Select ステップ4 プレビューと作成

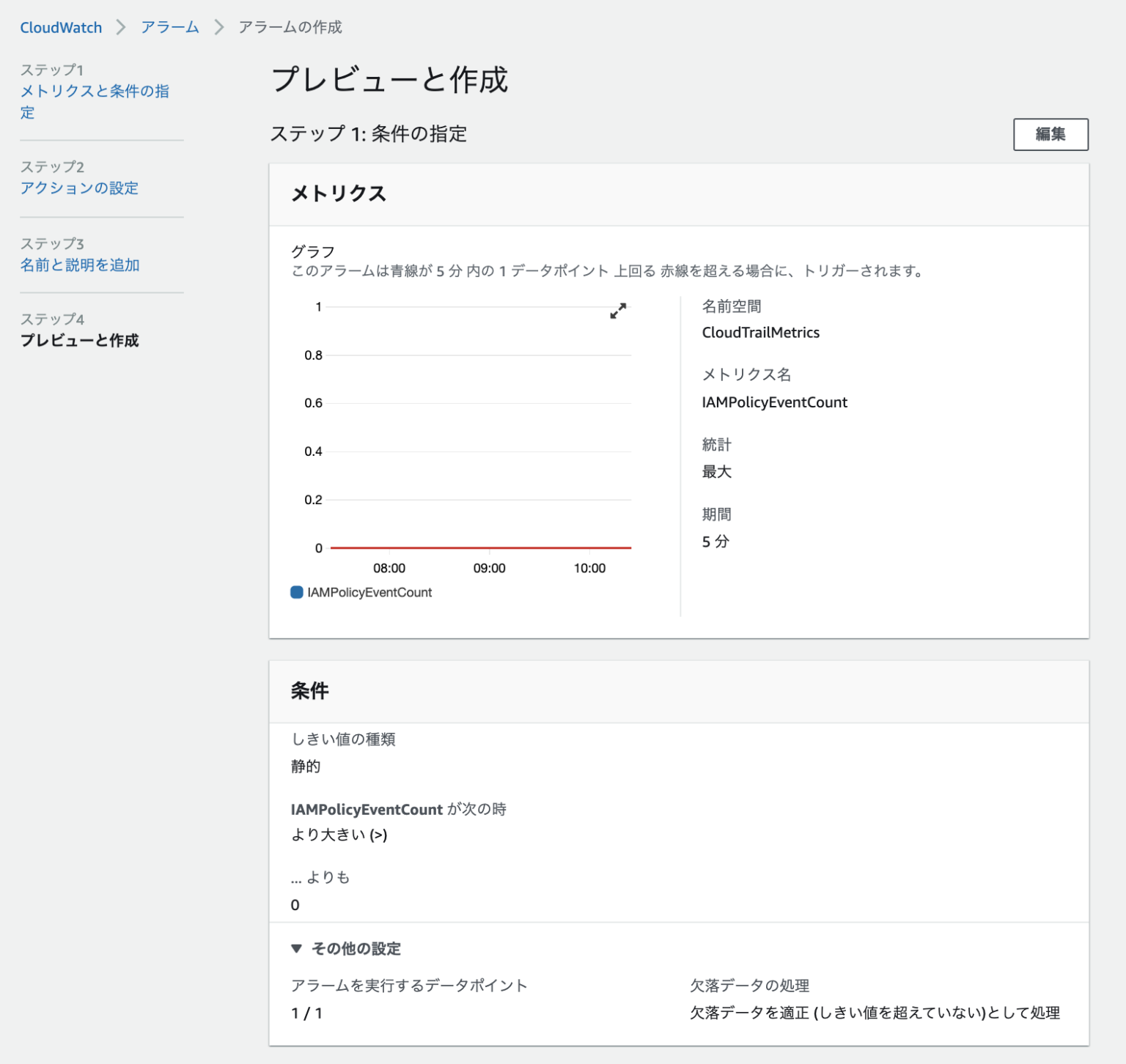pyautogui.click(x=79, y=341)
